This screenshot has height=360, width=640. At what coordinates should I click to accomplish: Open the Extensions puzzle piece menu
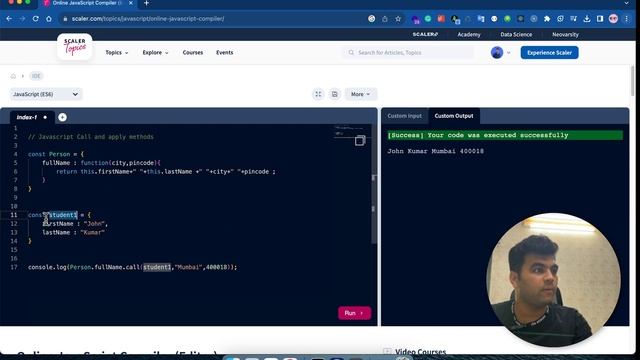[547, 19]
